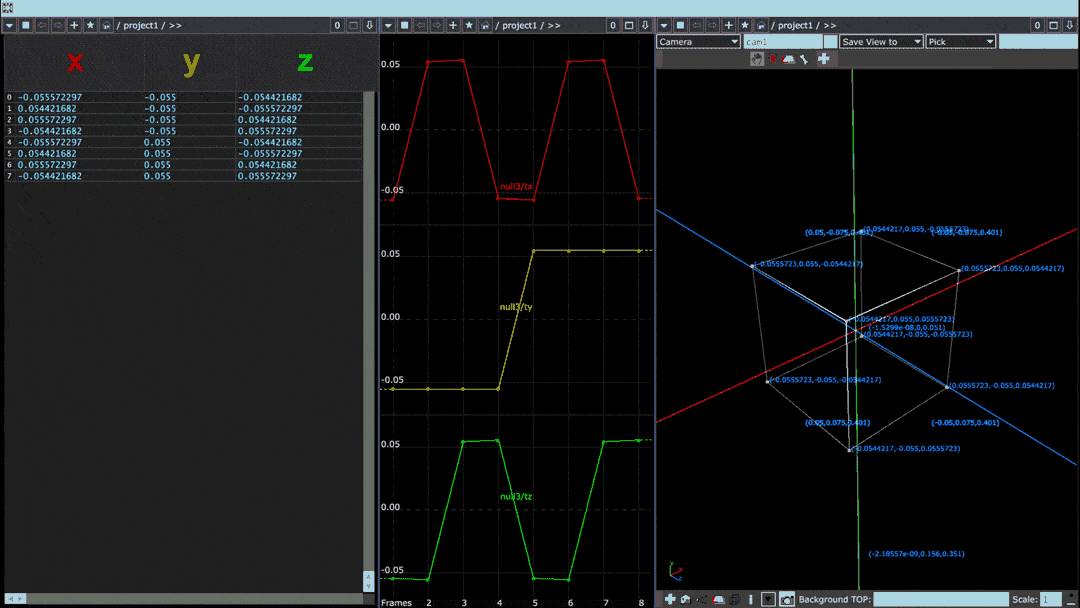Click the home icon in the right pane
The height and width of the screenshot is (608, 1080).
click(x=760, y=25)
